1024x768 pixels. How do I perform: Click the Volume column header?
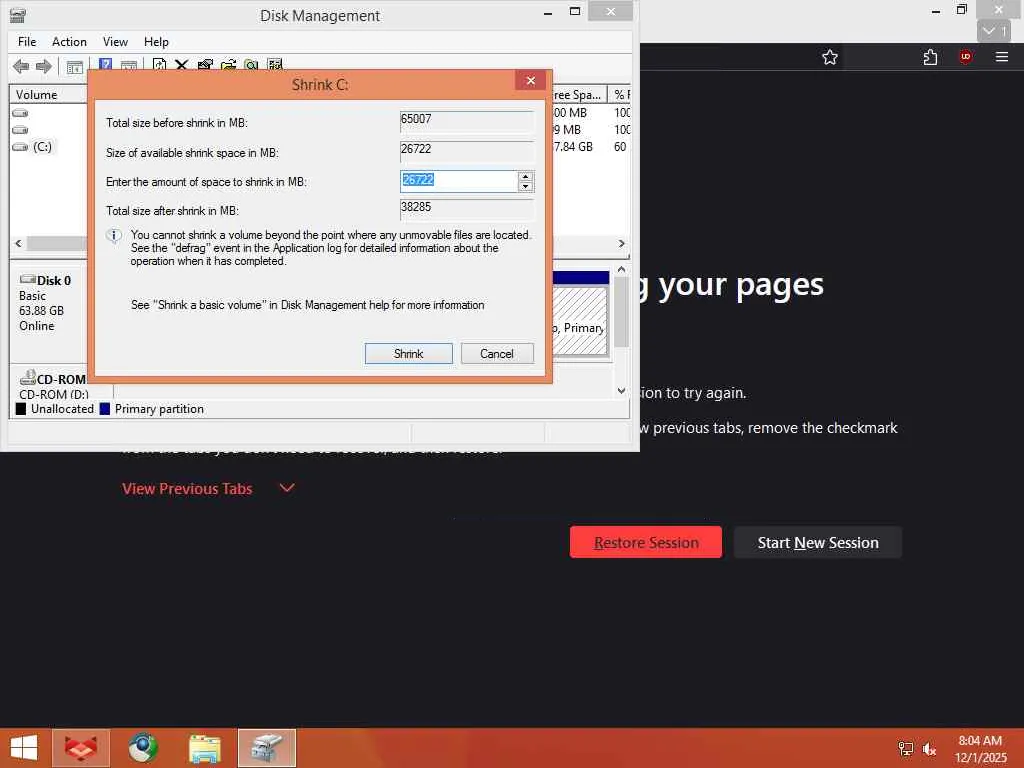(x=48, y=95)
